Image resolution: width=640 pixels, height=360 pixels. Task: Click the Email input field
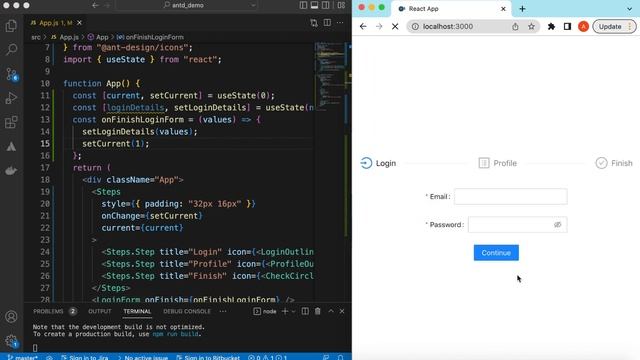point(511,196)
